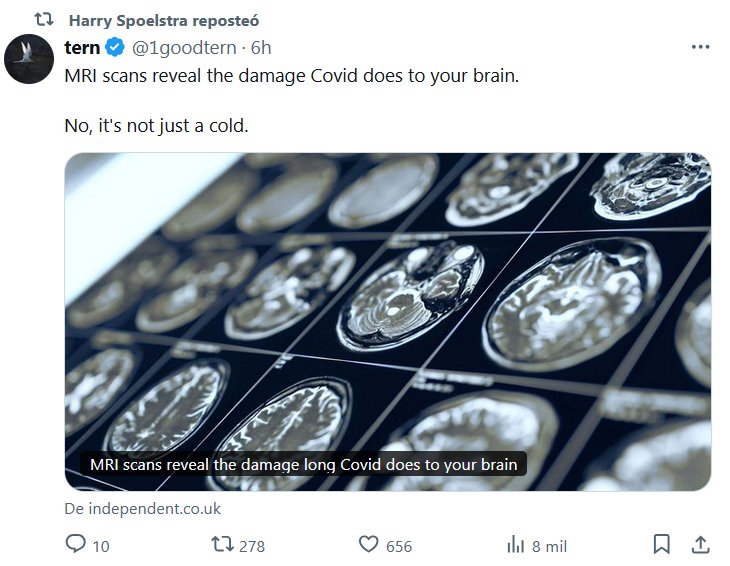Share the tweet via upload icon

700,545
